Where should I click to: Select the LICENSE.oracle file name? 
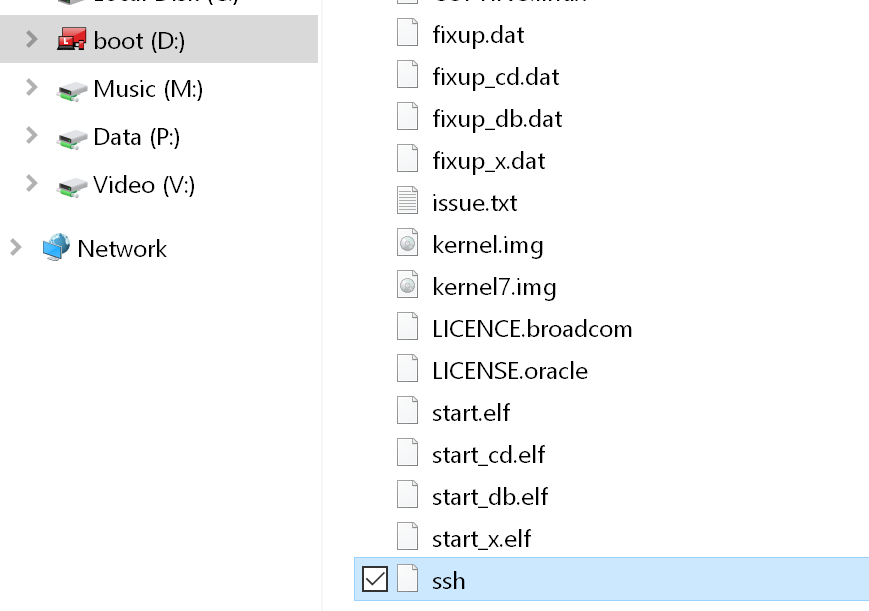point(510,371)
